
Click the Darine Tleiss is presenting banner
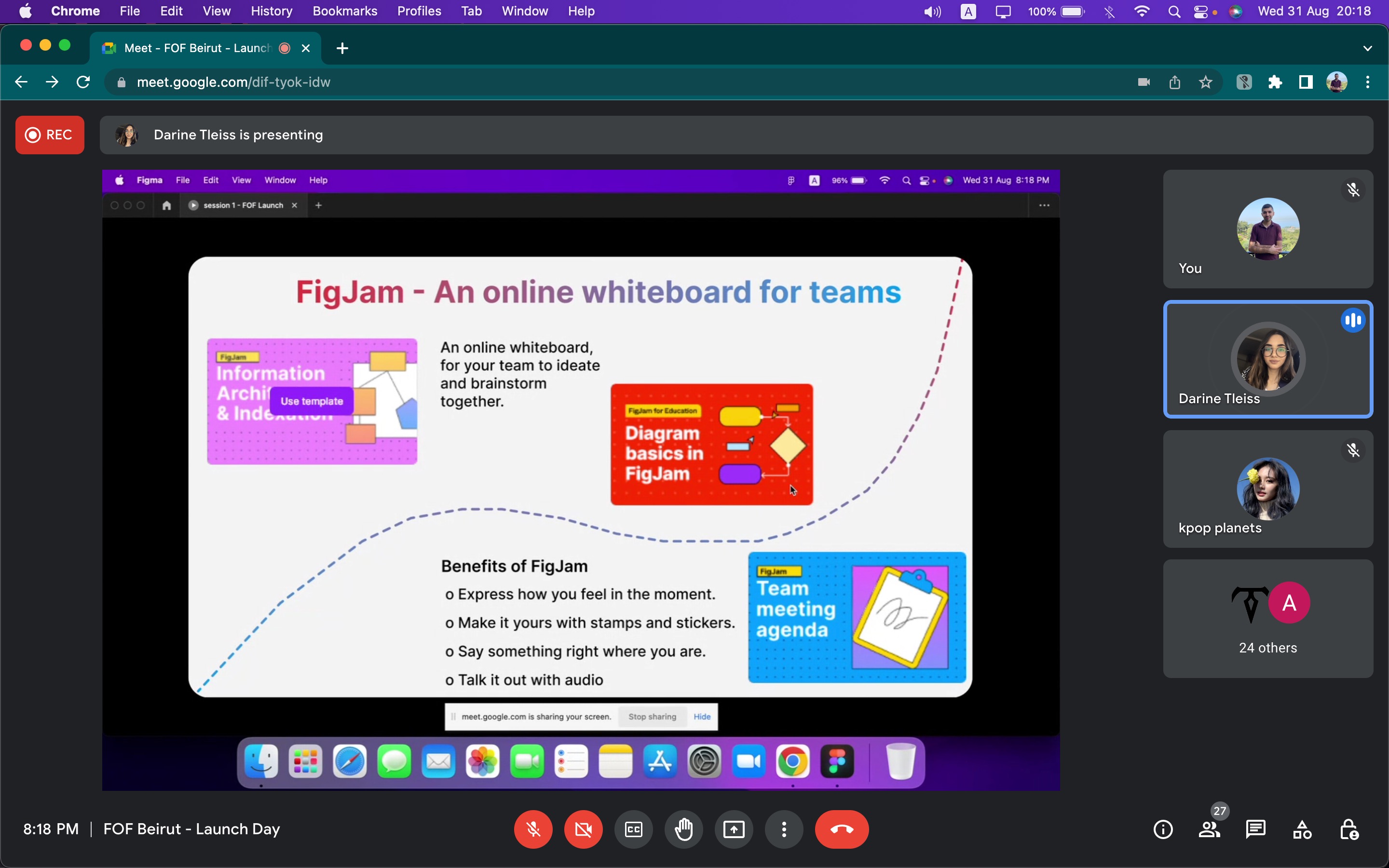point(736,135)
